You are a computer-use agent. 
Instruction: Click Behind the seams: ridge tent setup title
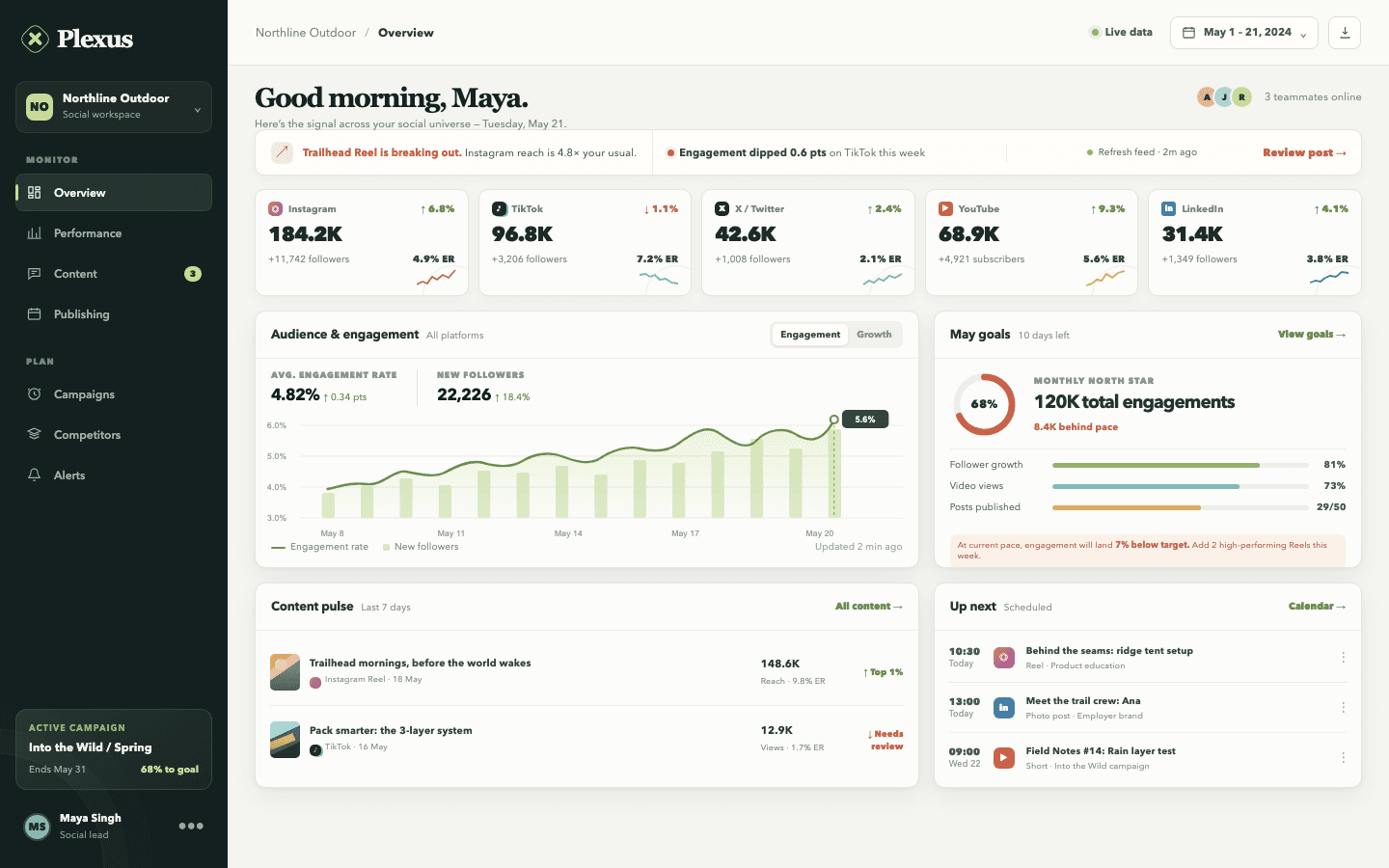point(1109,651)
